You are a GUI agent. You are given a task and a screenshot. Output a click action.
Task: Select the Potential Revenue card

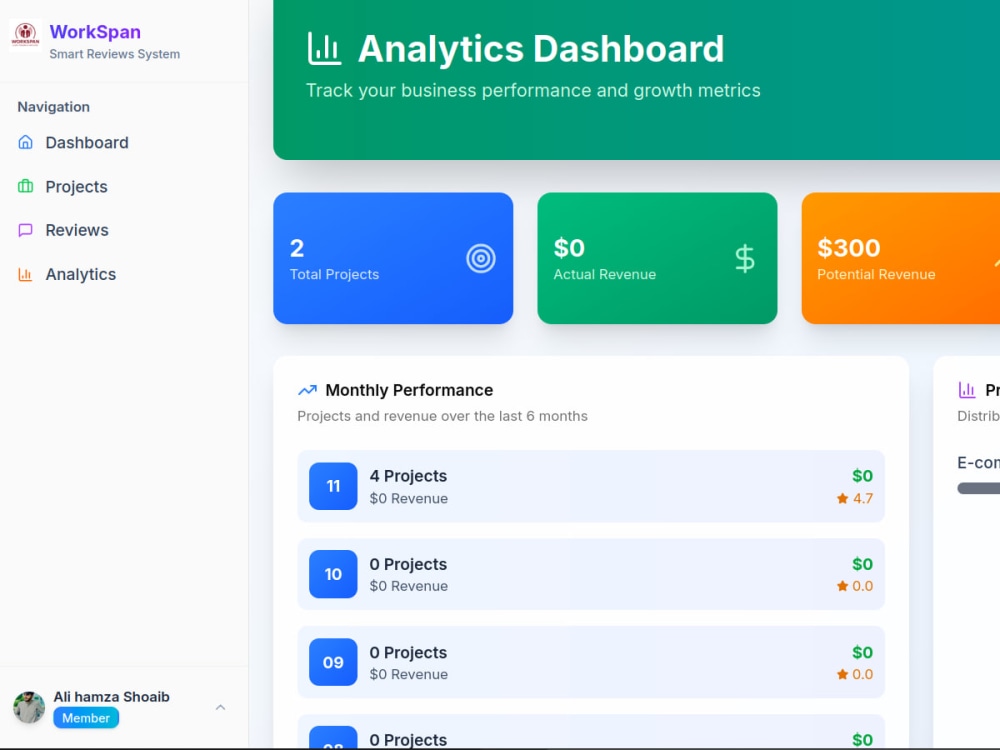click(x=901, y=258)
